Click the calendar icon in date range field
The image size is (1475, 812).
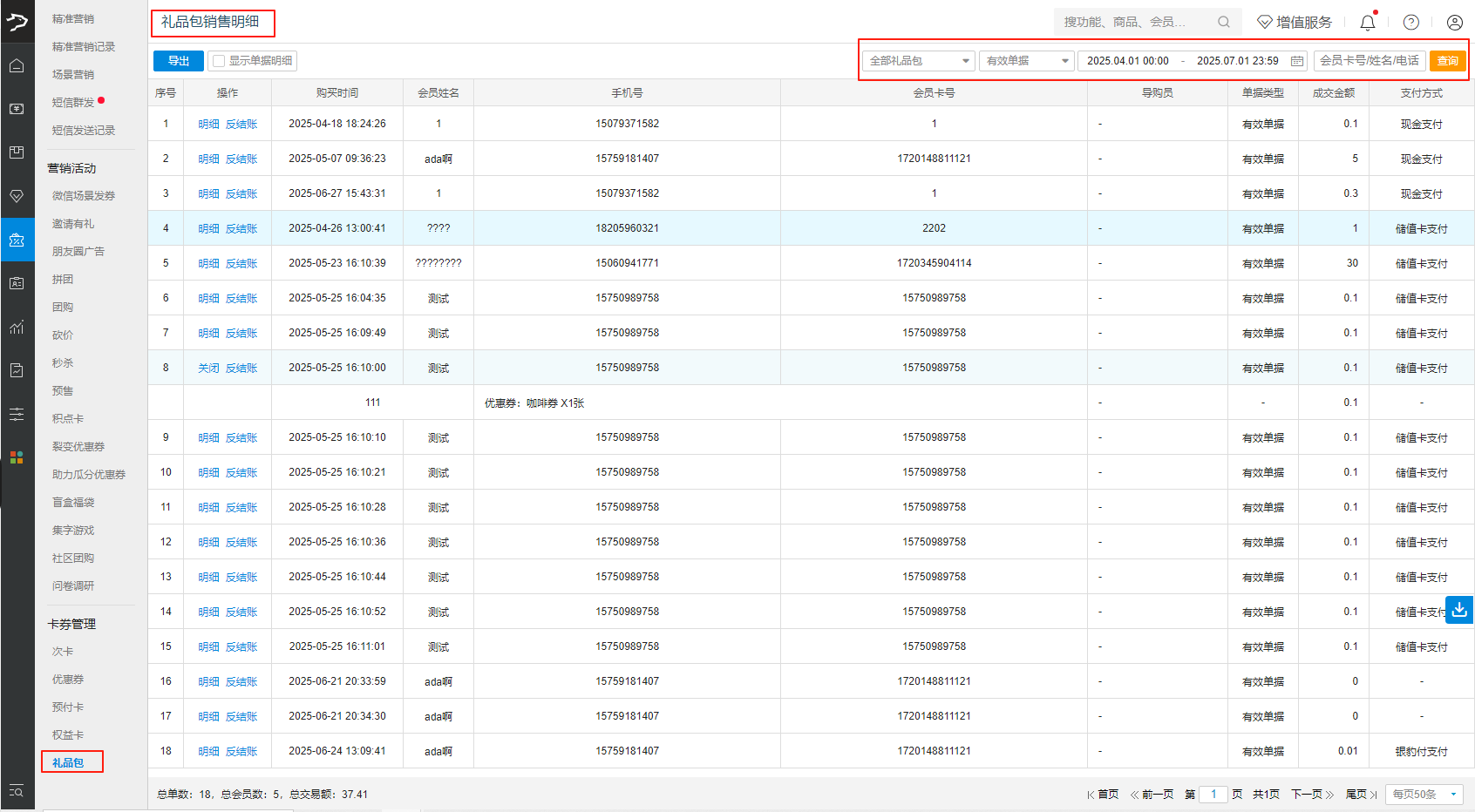pos(1297,61)
